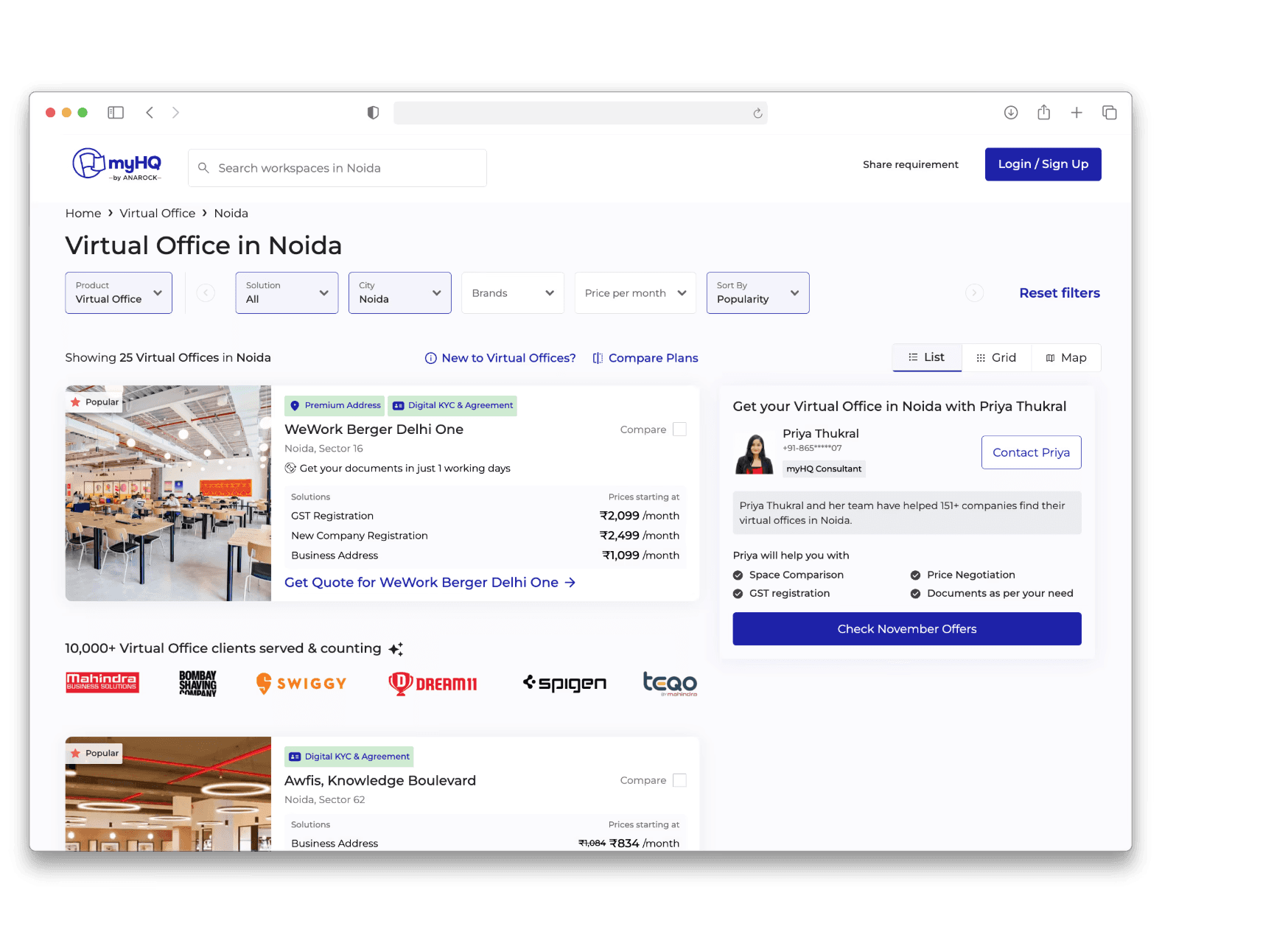Click the Mahindra Business Solutions logo

tap(102, 683)
